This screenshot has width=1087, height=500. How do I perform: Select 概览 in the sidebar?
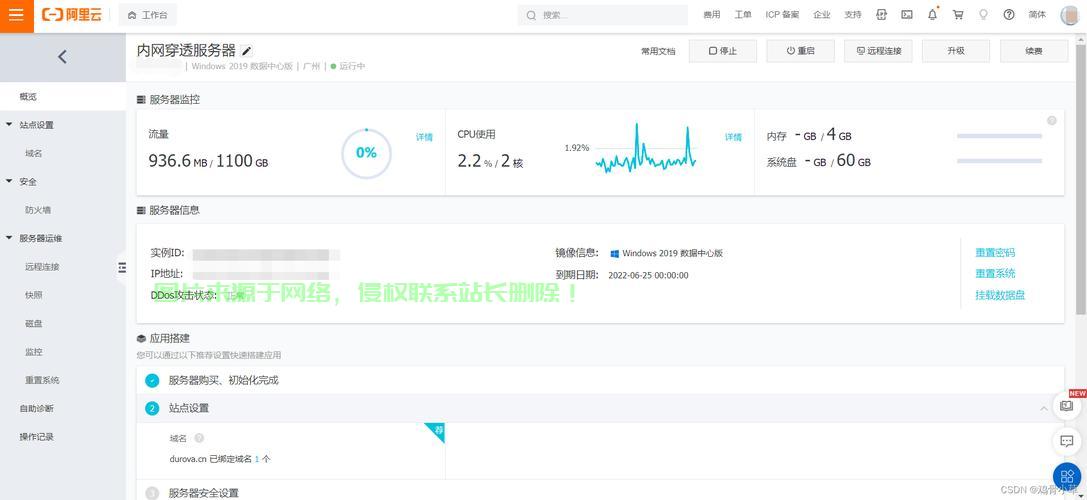pyautogui.click(x=63, y=97)
